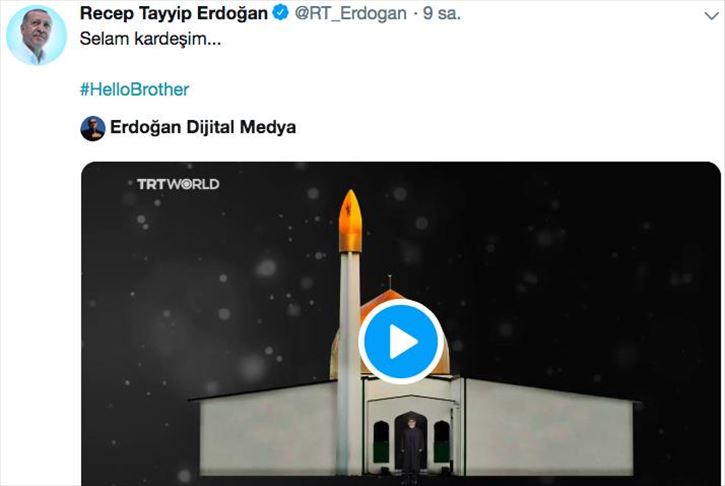
Task: Visit the @RT_Erdogan handle link
Action: tap(350, 13)
